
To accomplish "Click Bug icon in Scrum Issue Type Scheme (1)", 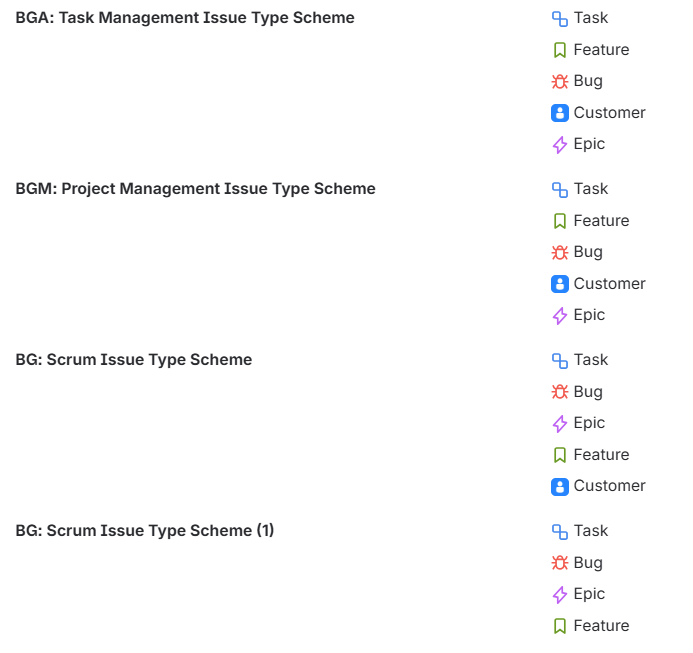I will (x=560, y=564).
